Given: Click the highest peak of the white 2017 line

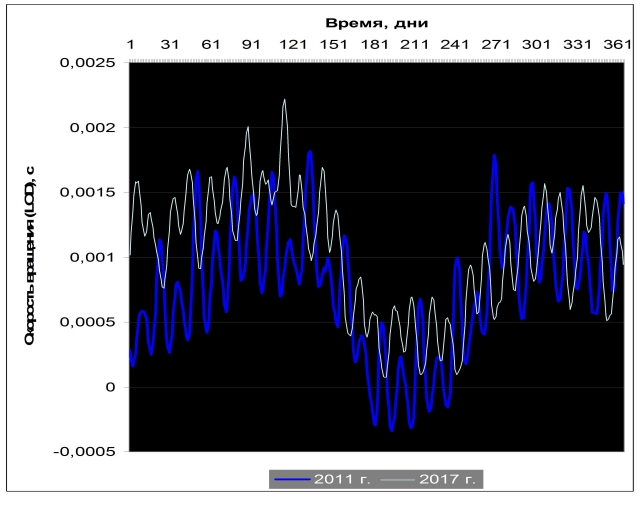Looking at the screenshot, I should click(284, 100).
